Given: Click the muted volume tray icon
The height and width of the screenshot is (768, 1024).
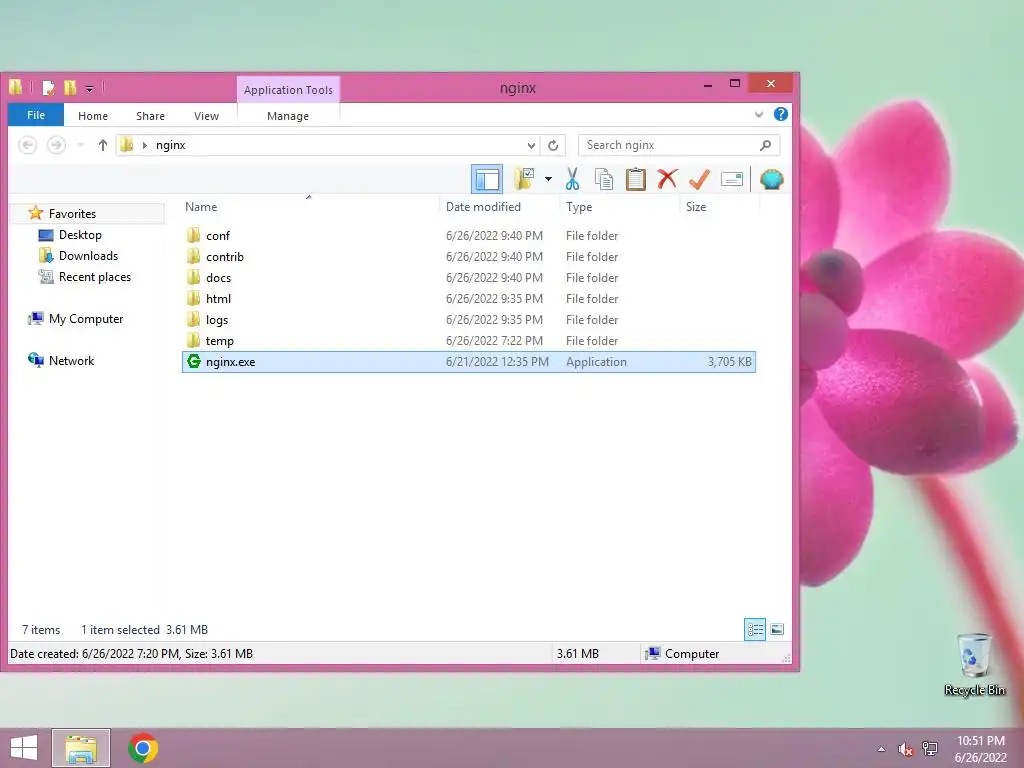Looking at the screenshot, I should tap(905, 749).
